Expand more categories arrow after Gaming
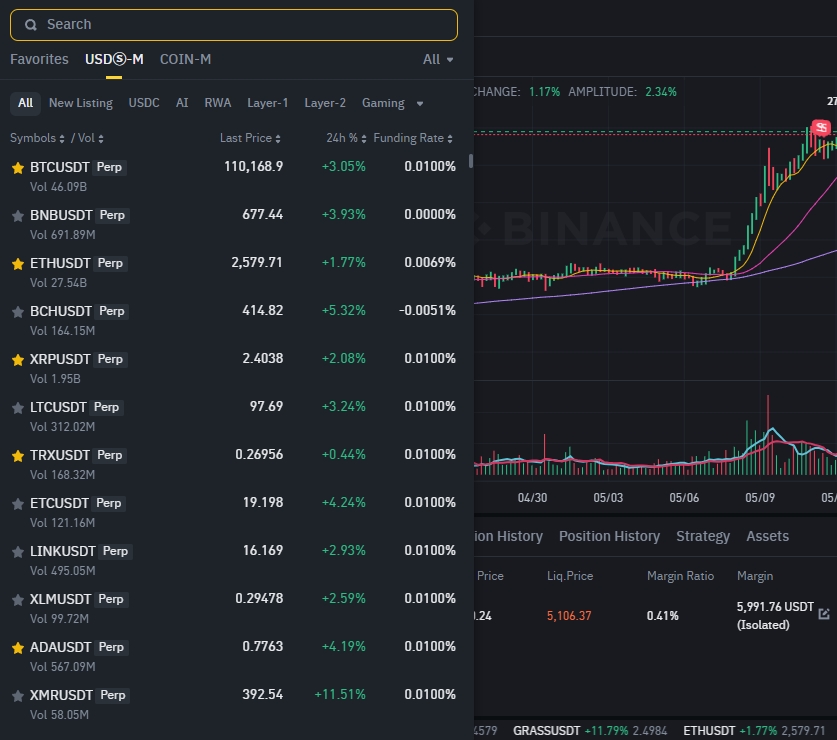This screenshot has height=740, width=837. 420,104
